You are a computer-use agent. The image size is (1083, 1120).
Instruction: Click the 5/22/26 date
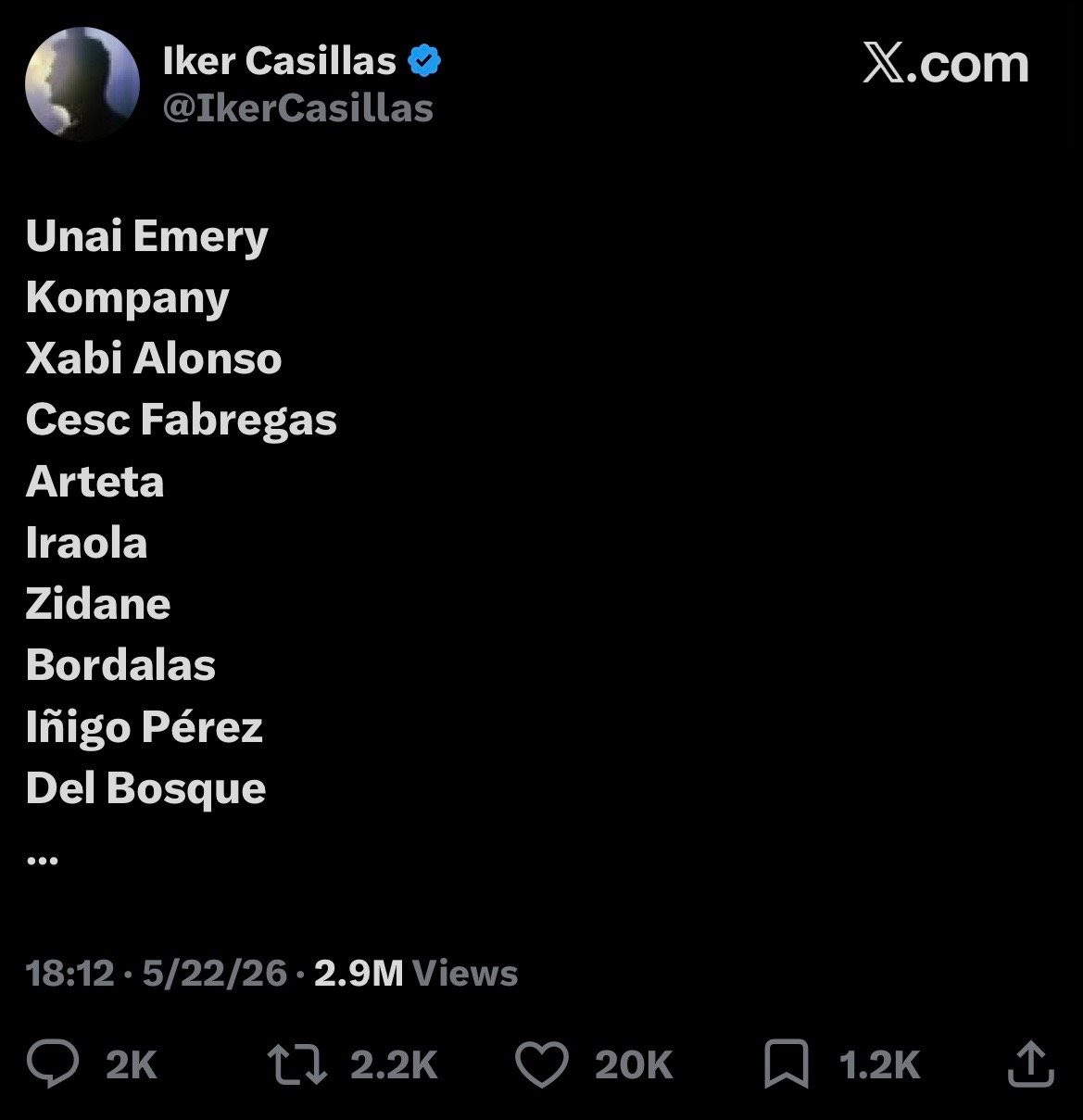click(215, 973)
